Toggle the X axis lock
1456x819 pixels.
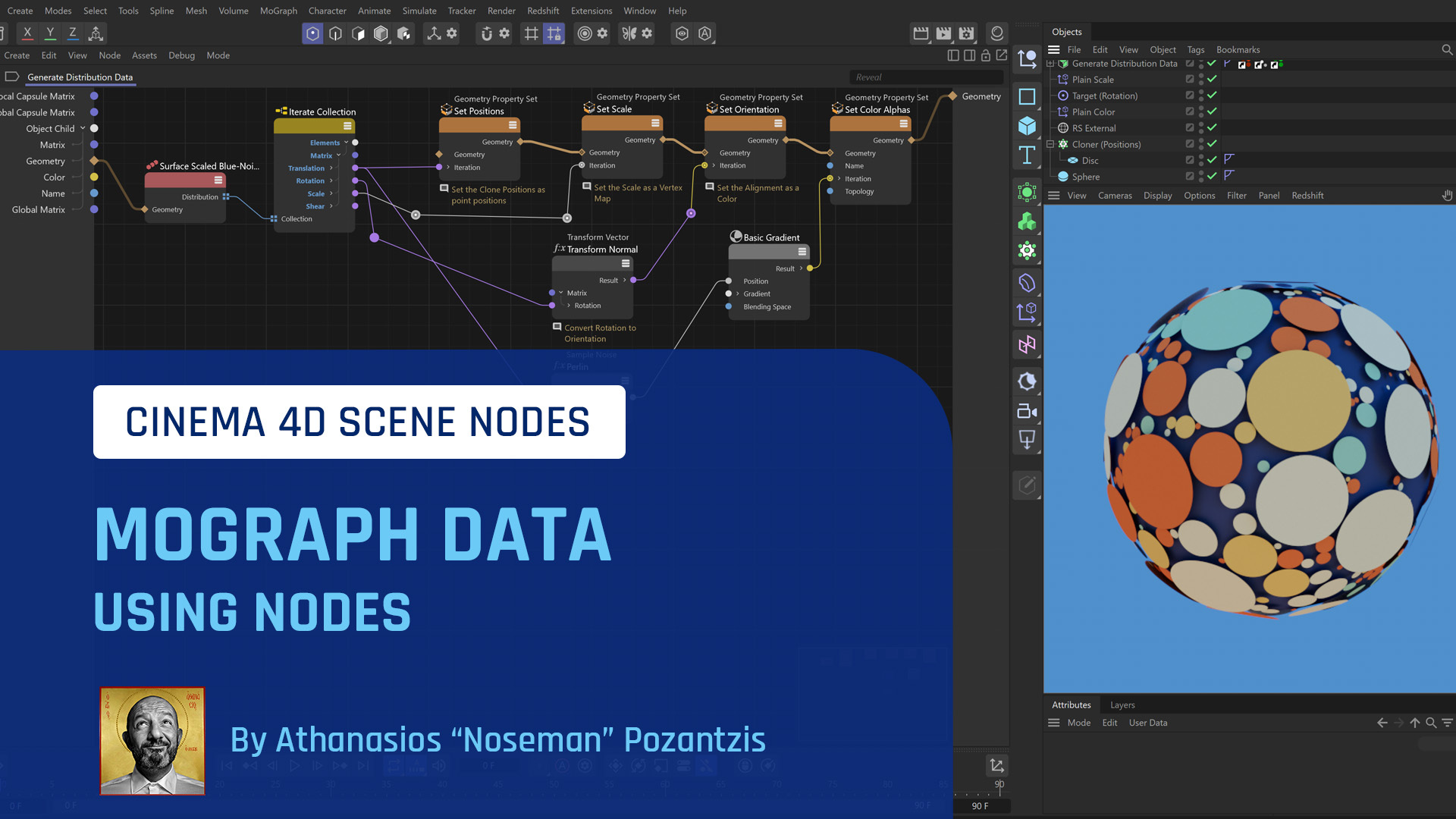tap(27, 33)
